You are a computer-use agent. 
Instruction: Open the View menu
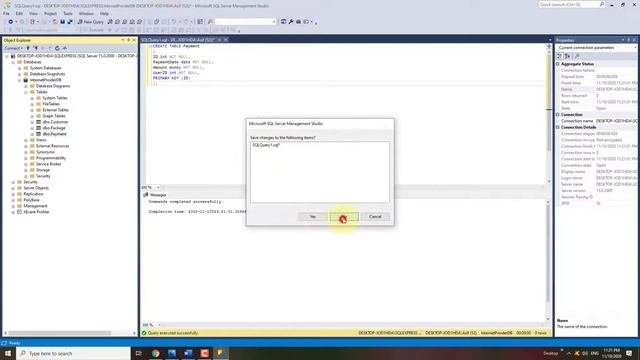tap(33, 13)
